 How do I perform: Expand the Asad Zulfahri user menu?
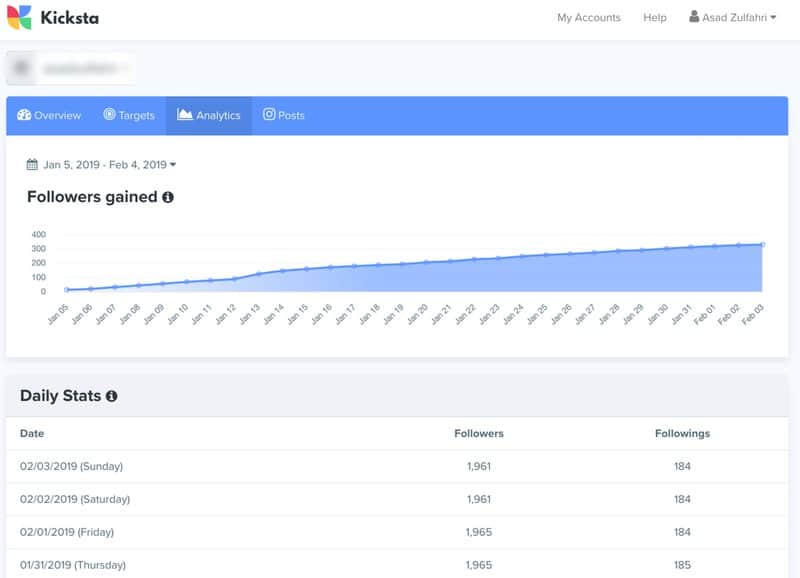tap(733, 17)
